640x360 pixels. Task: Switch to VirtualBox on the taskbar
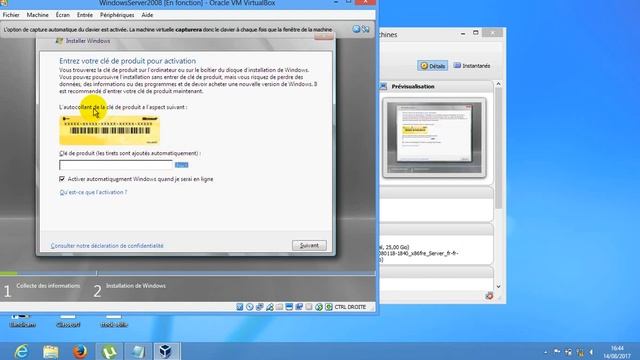tap(167, 351)
